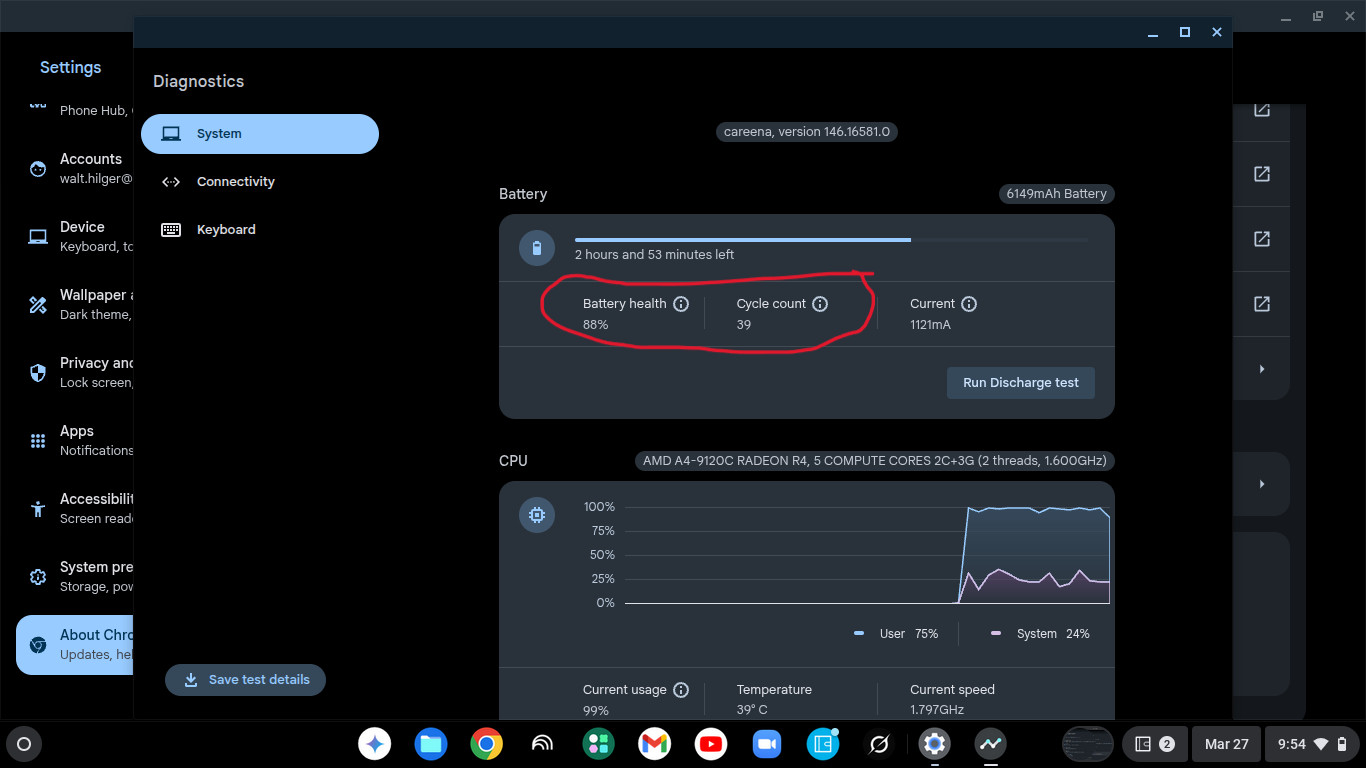Click the User 75% legend entry
Screen dimensions: 1366x768
[x=896, y=634]
